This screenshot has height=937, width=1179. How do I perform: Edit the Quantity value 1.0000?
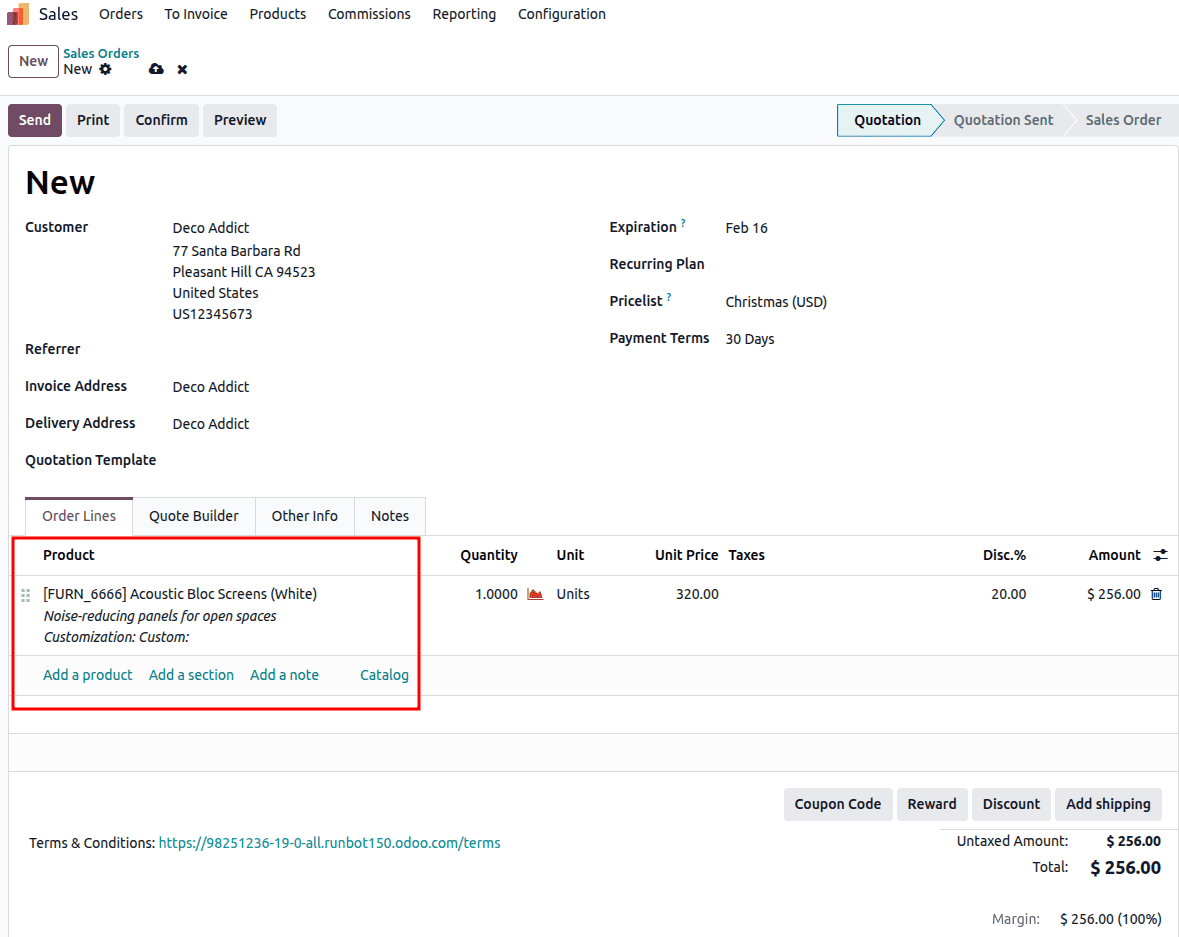(x=496, y=593)
